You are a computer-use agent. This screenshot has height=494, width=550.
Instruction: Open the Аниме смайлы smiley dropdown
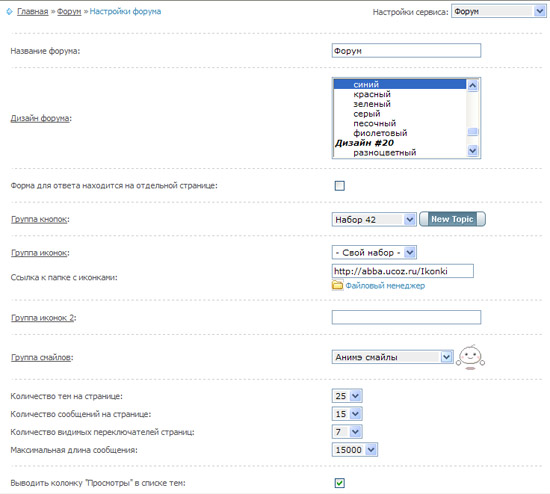pos(393,357)
